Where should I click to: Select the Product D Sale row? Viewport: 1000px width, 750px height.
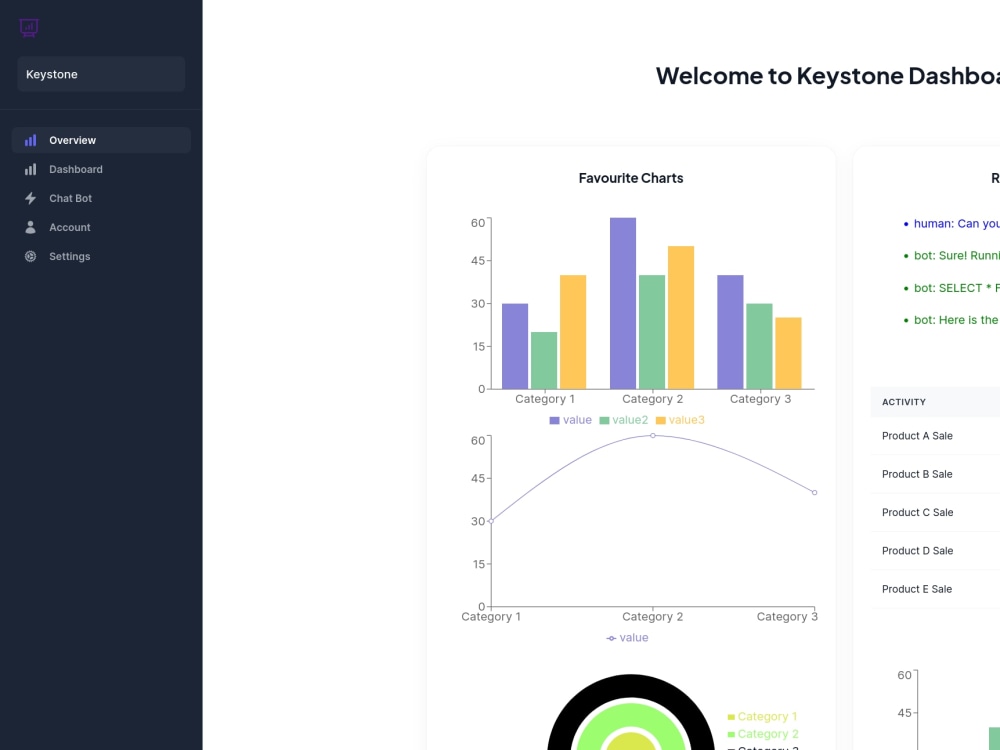click(935, 551)
